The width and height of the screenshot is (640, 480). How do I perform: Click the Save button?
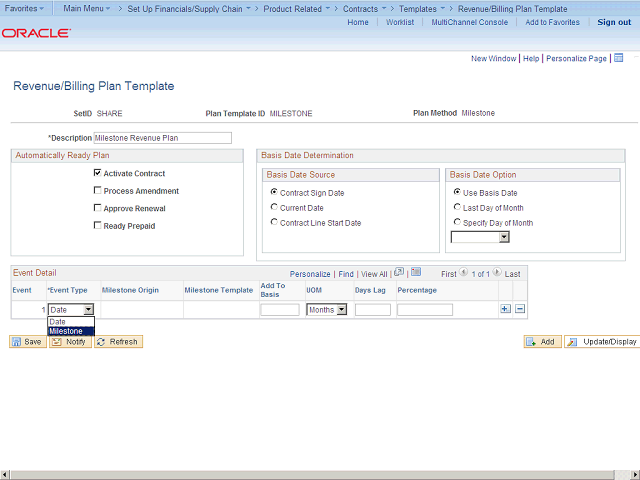pos(28,342)
